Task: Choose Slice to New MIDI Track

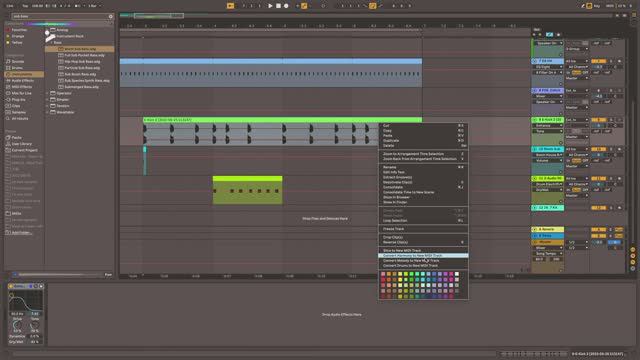Action: click(423, 250)
